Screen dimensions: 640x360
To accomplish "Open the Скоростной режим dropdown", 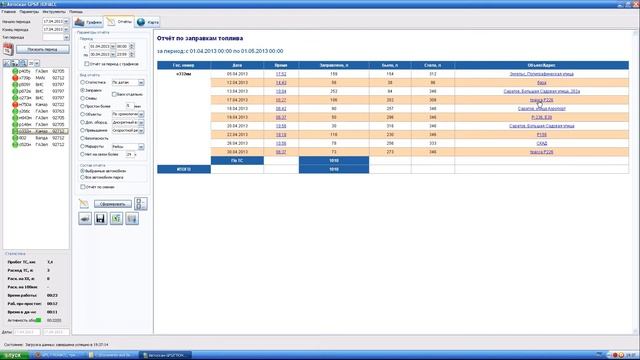I will tap(128, 130).
